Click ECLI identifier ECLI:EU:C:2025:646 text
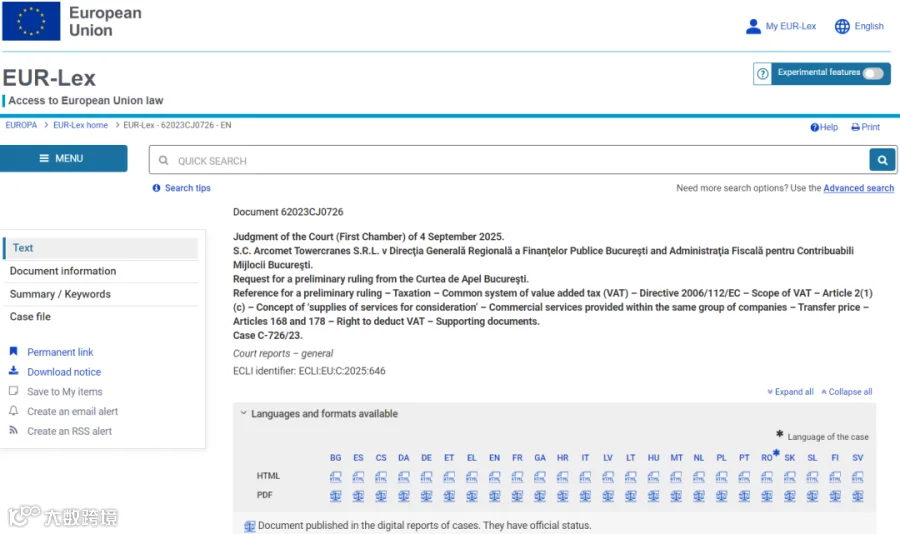The image size is (900, 534). (x=309, y=371)
